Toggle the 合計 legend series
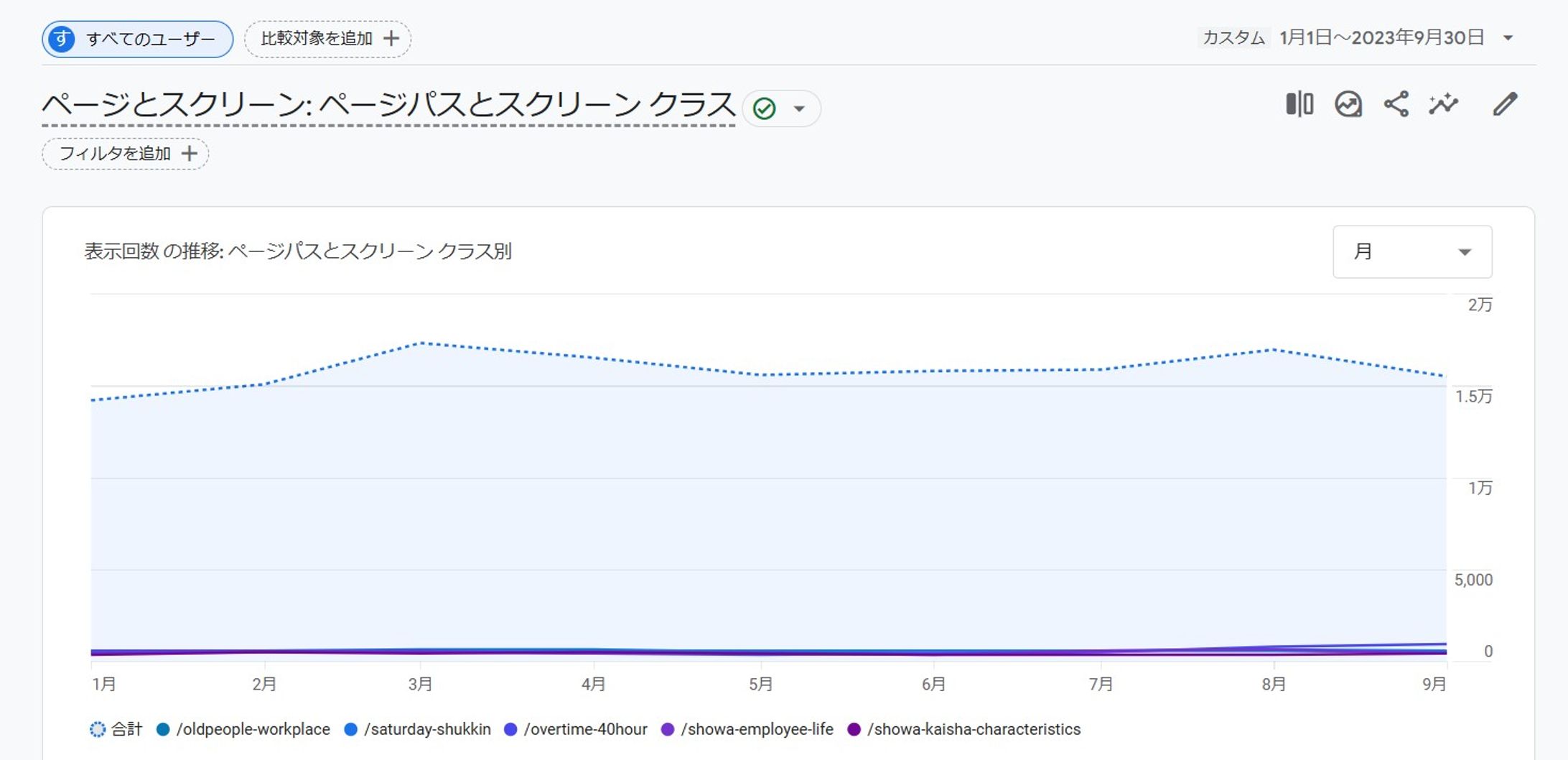The width and height of the screenshot is (1568, 760). 117,729
